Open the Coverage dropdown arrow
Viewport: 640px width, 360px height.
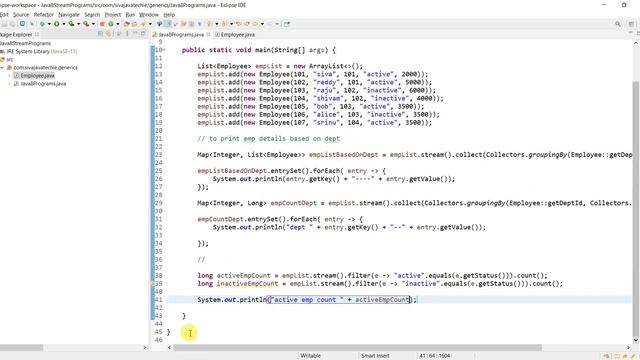pos(78,24)
